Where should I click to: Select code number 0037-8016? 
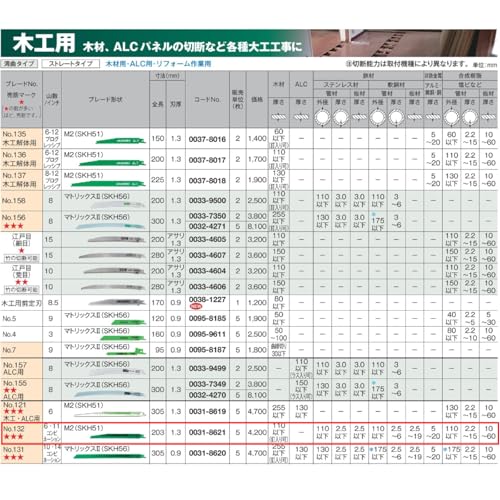point(207,139)
